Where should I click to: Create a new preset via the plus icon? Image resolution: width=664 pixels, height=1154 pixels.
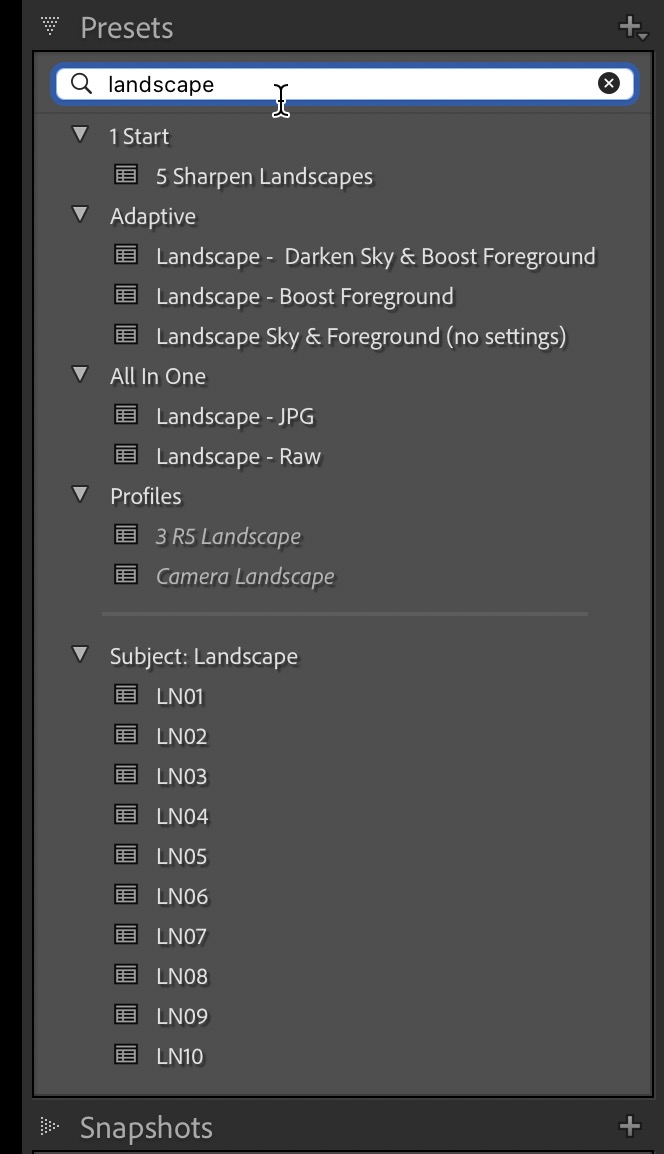628,27
